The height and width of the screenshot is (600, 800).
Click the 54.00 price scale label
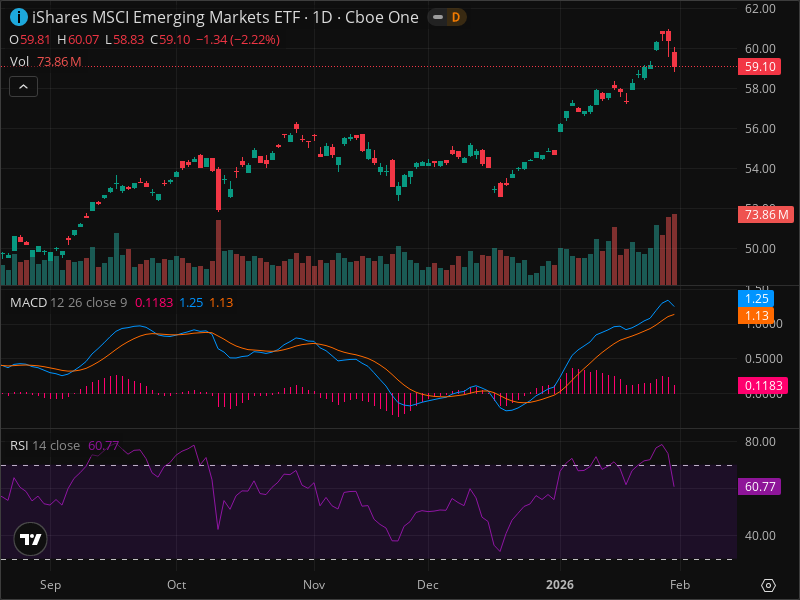760,168
